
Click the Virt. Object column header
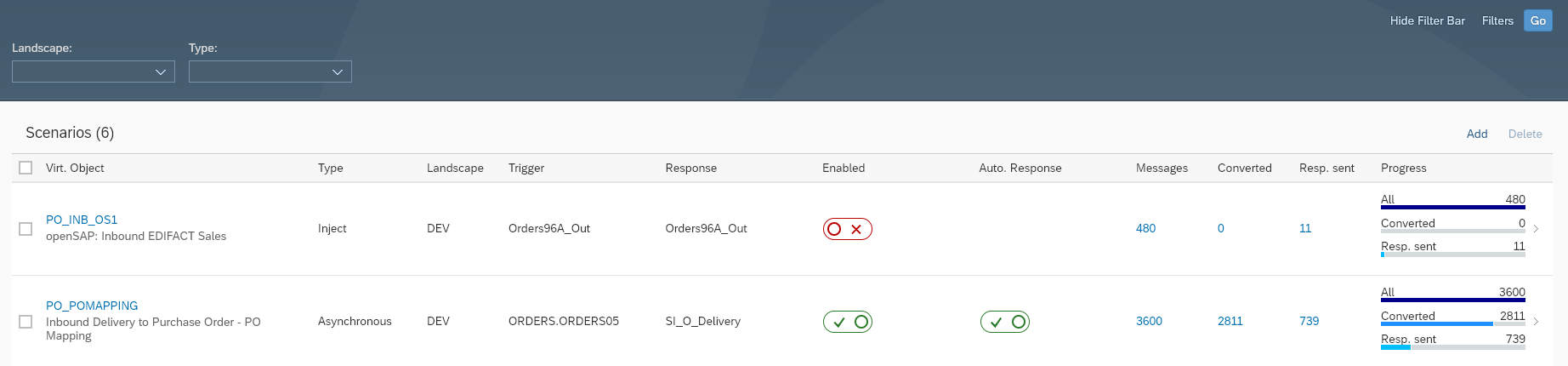pos(75,168)
